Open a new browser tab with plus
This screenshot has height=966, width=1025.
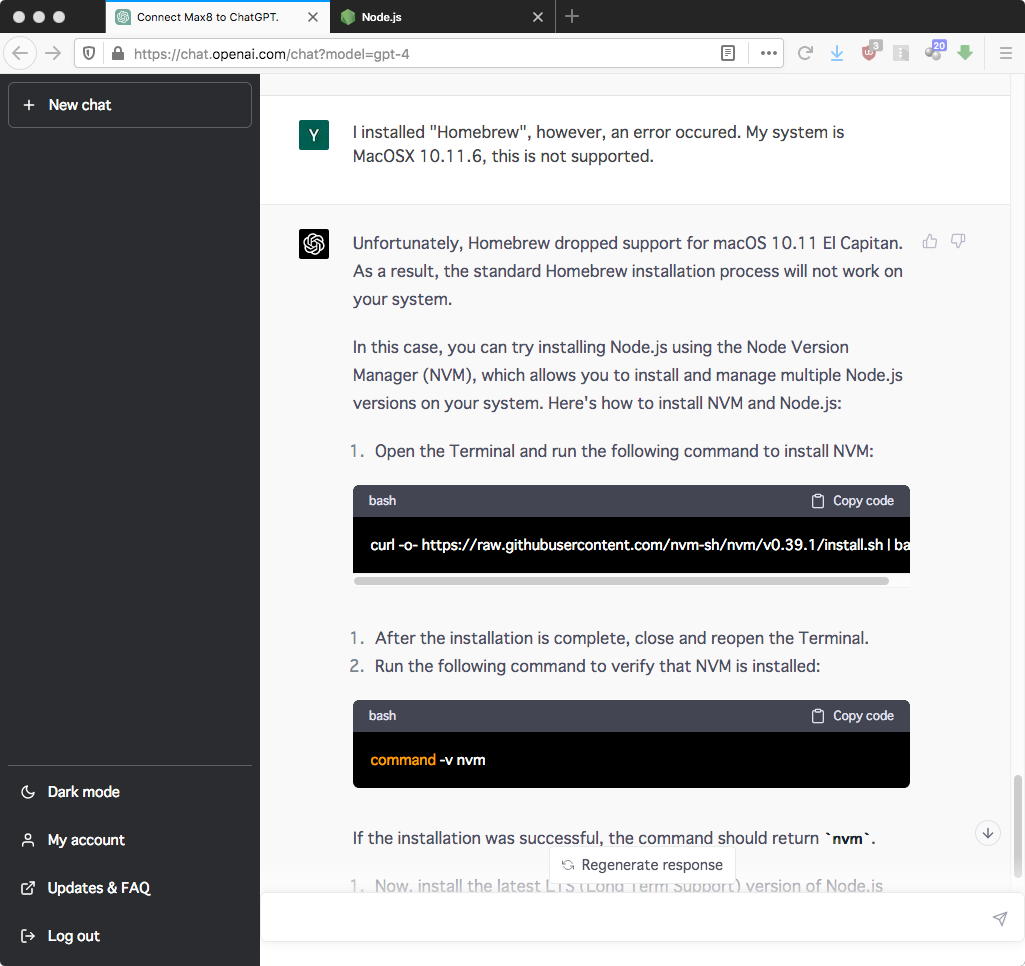[x=572, y=16]
